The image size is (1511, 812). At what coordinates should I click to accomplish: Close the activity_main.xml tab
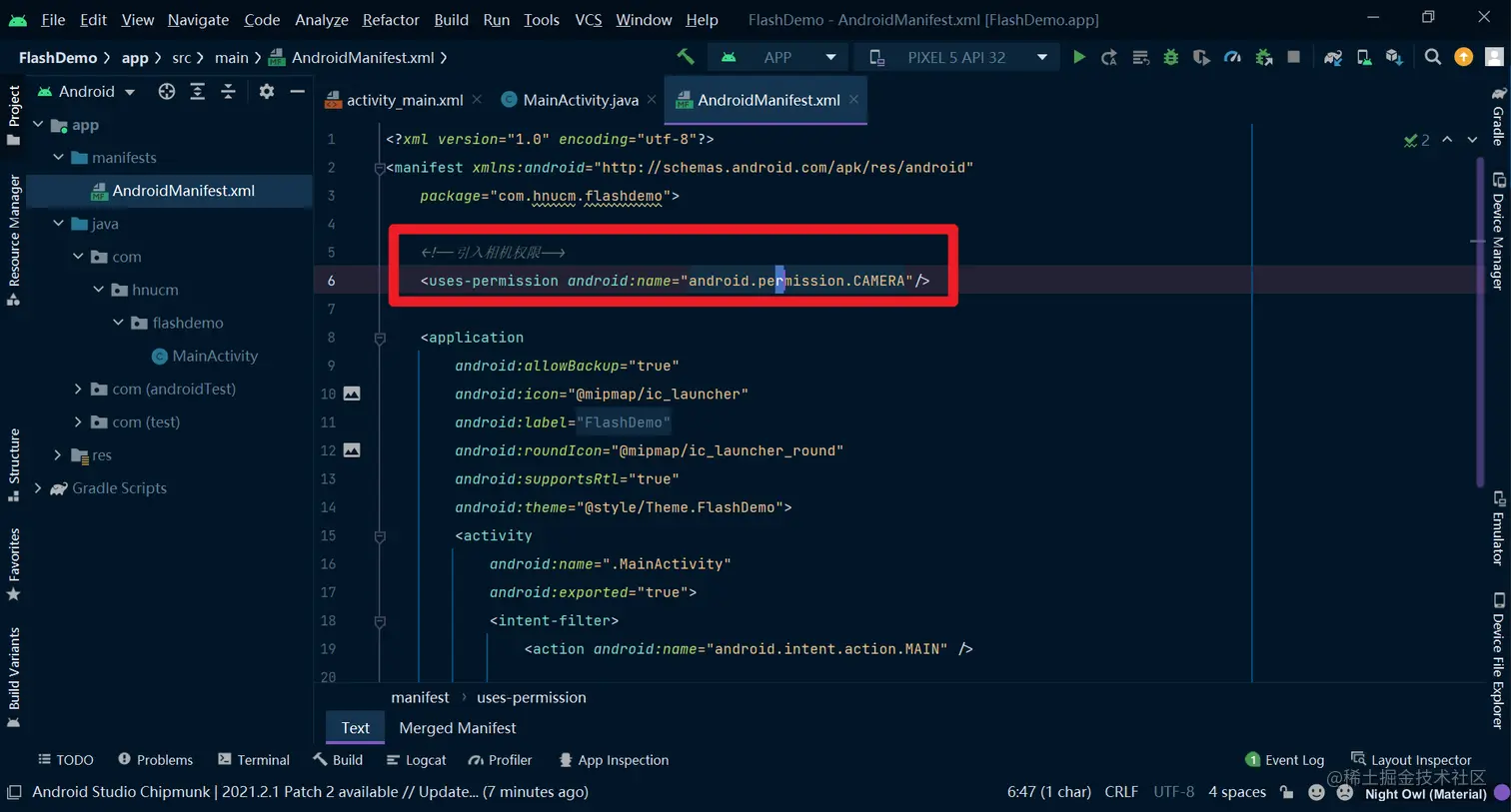(x=477, y=99)
